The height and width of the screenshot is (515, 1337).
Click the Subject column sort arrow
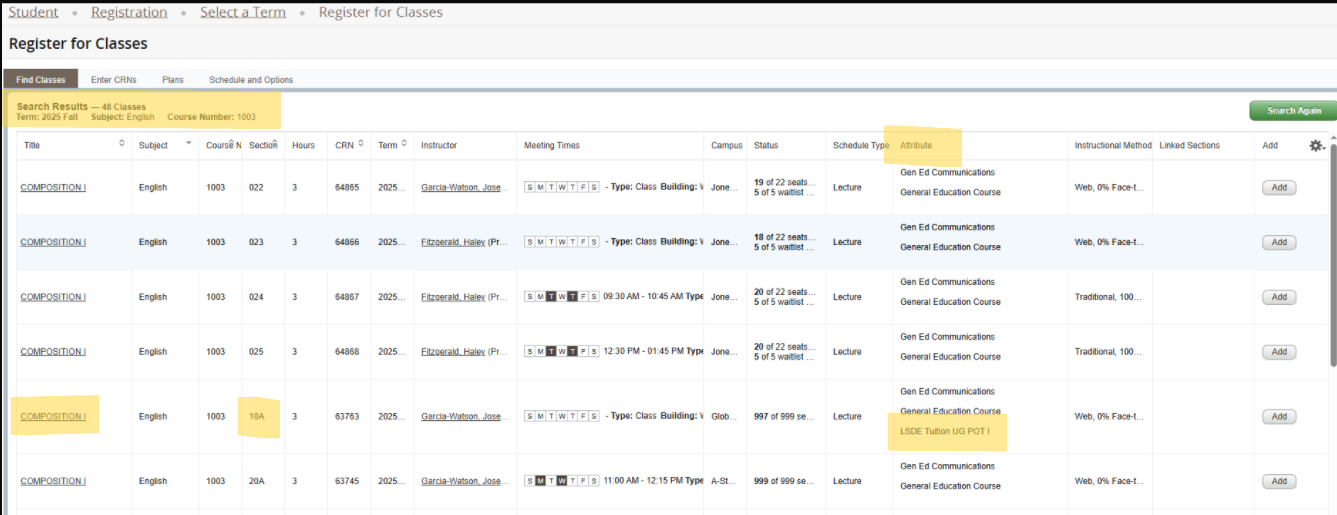pos(188,143)
